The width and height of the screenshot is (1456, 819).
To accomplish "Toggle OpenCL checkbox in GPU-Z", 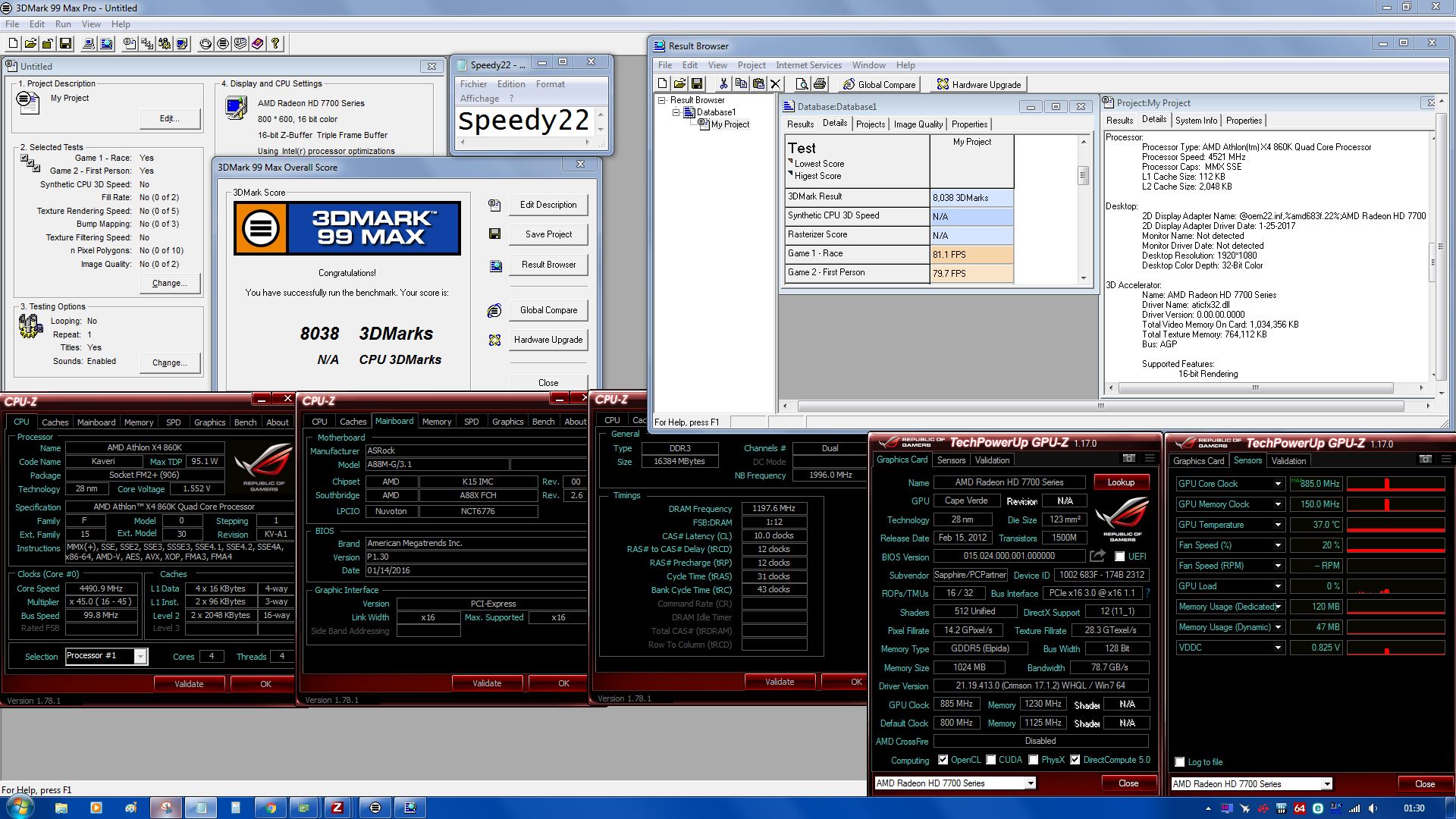I will coord(943,760).
